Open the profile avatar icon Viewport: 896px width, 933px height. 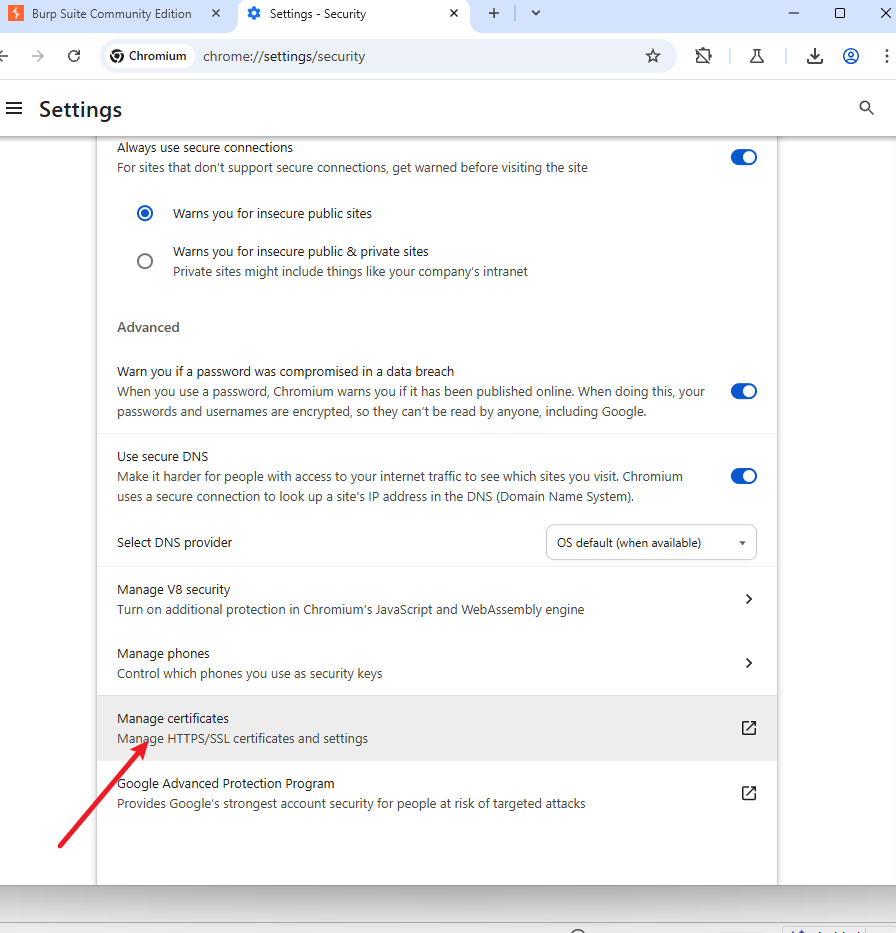pyautogui.click(x=851, y=56)
